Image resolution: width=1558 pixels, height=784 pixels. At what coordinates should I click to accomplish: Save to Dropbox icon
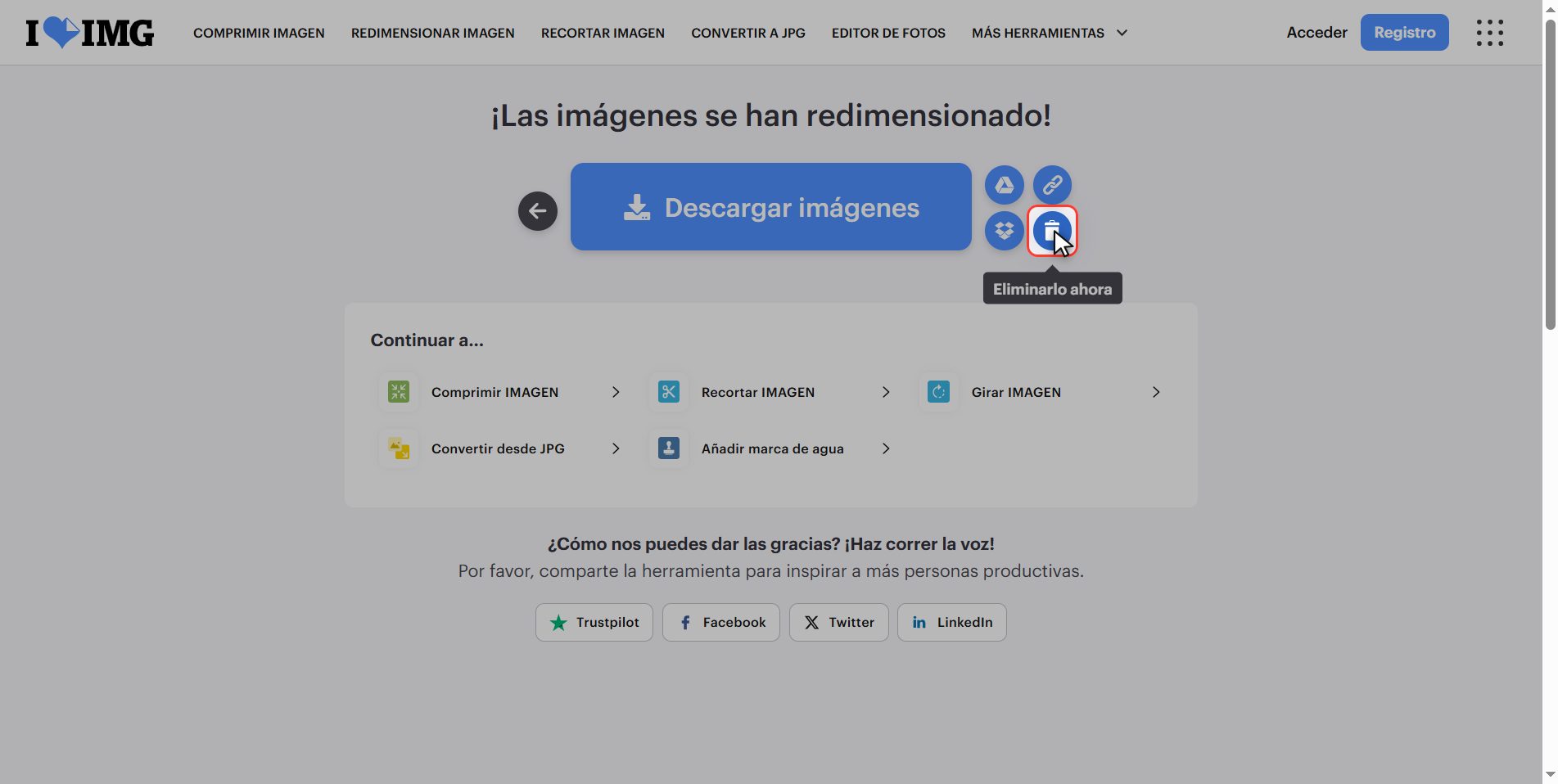coord(1005,232)
